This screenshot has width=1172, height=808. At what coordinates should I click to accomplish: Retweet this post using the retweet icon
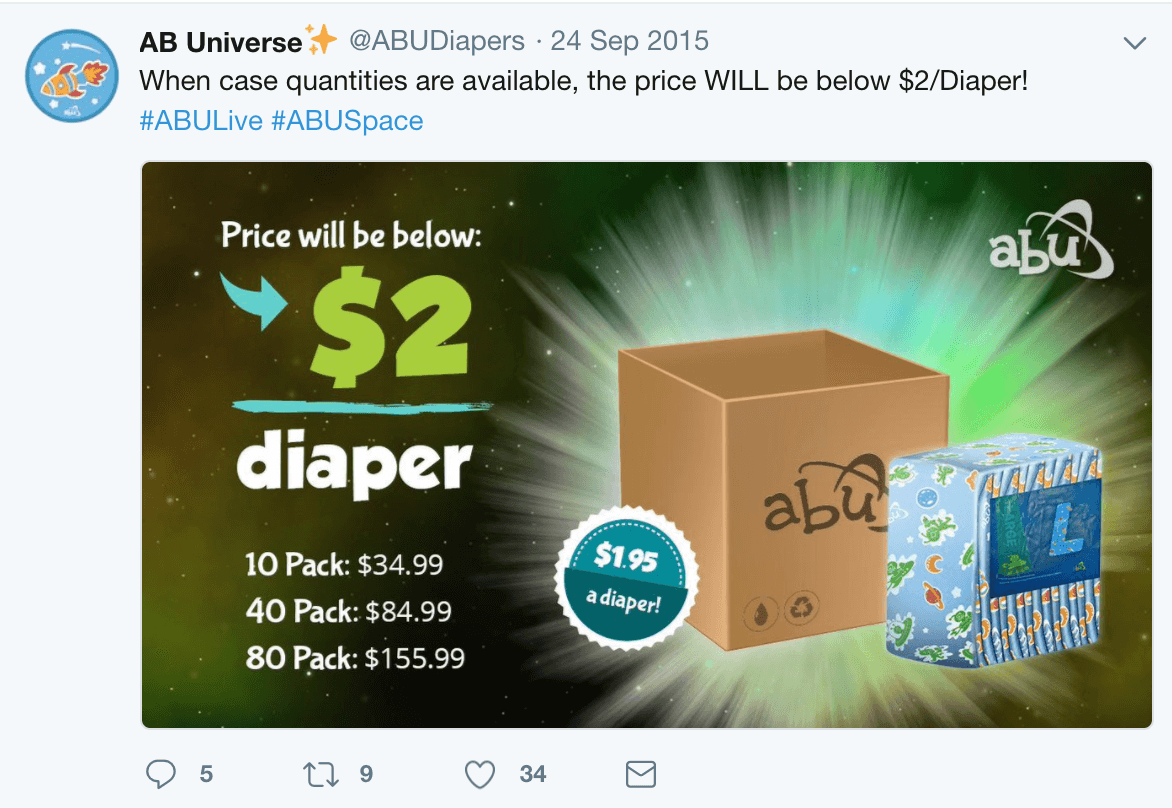[x=321, y=774]
